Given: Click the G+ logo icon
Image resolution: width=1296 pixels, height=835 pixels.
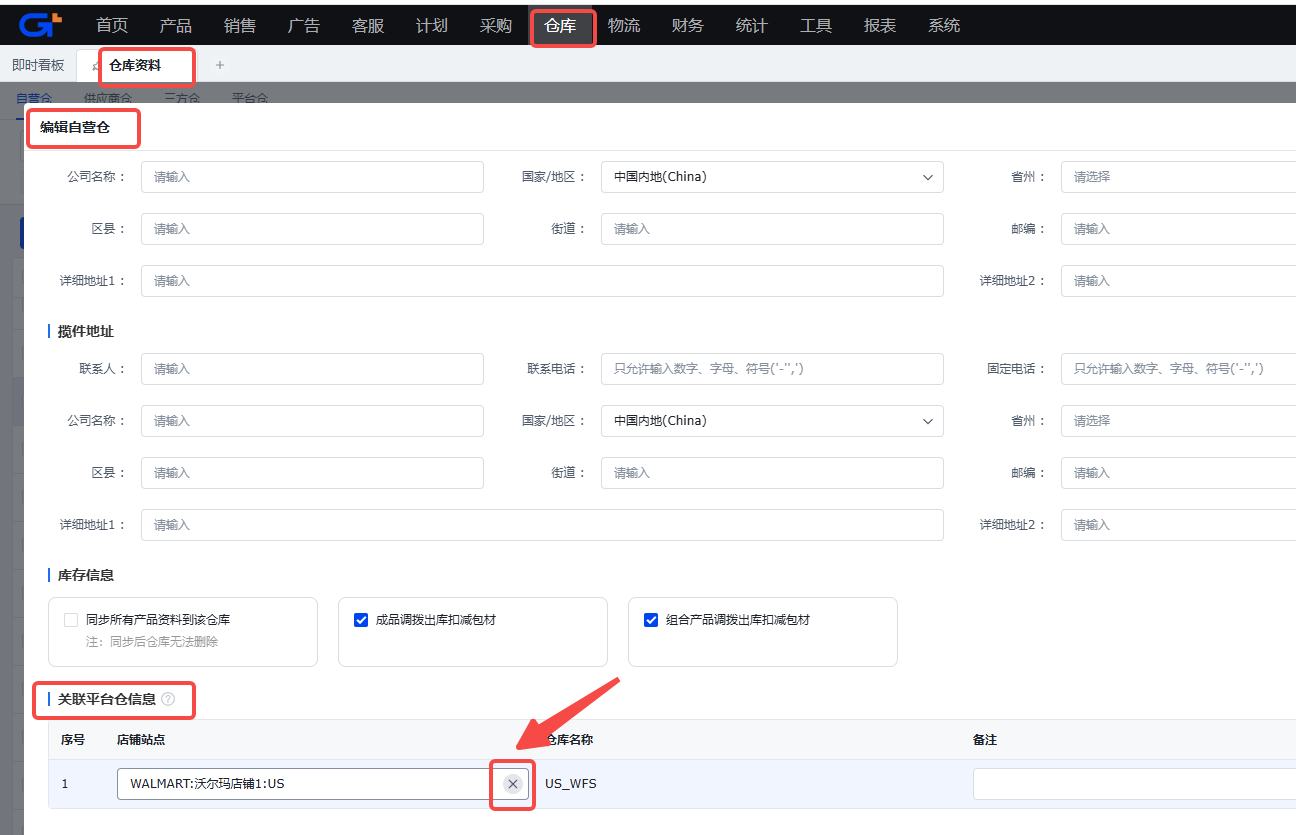Looking at the screenshot, I should (x=40, y=24).
